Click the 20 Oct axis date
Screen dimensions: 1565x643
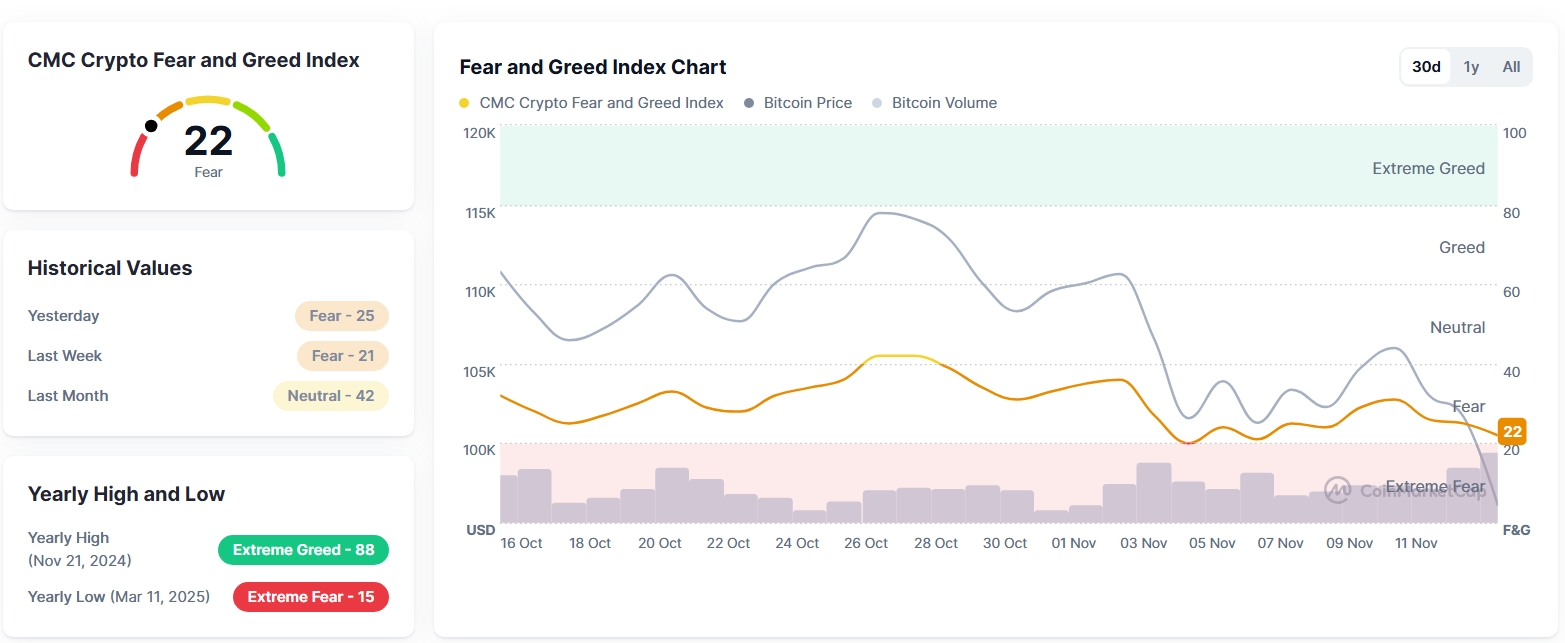pos(660,543)
